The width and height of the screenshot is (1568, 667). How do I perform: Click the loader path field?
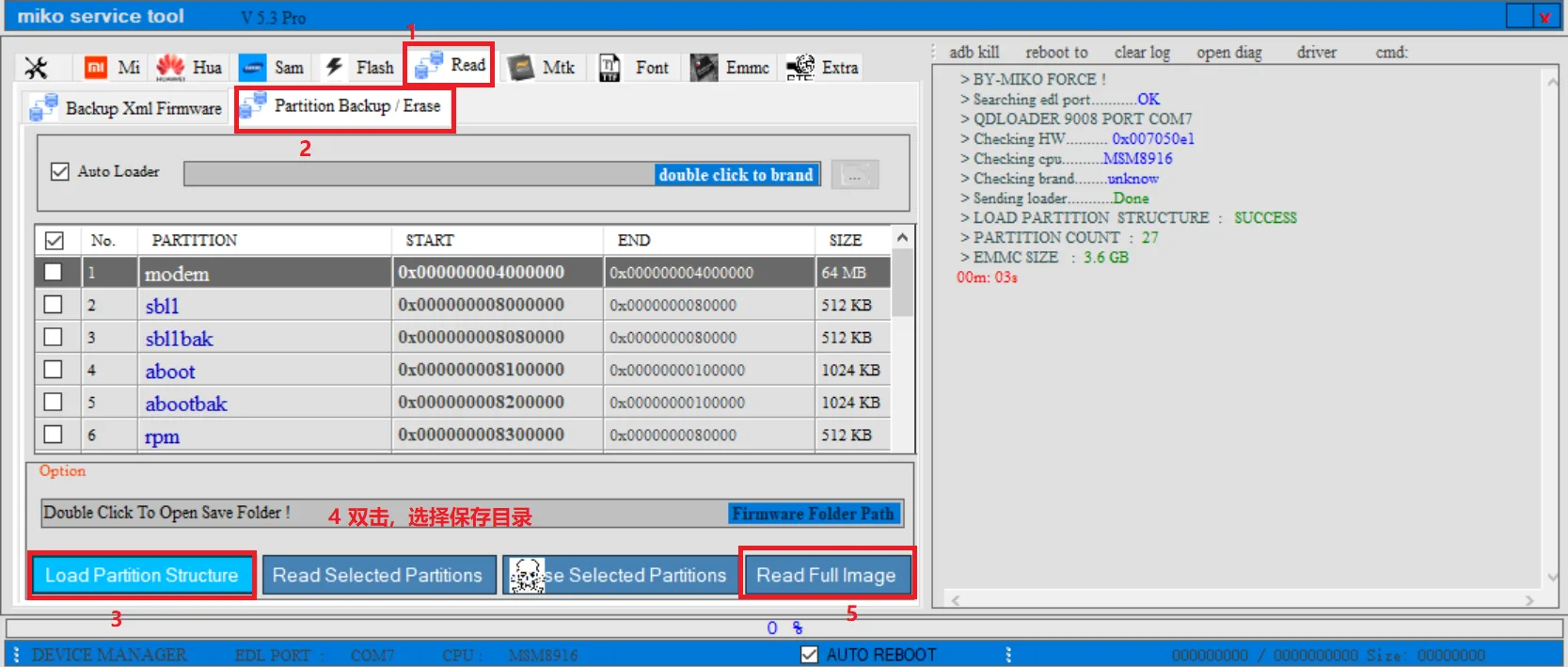pos(502,174)
